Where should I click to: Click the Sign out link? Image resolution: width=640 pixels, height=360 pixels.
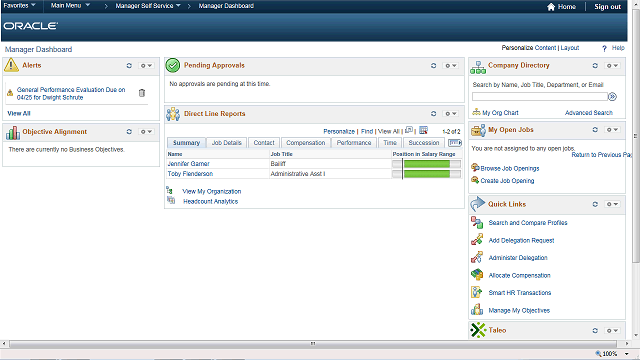(x=607, y=7)
